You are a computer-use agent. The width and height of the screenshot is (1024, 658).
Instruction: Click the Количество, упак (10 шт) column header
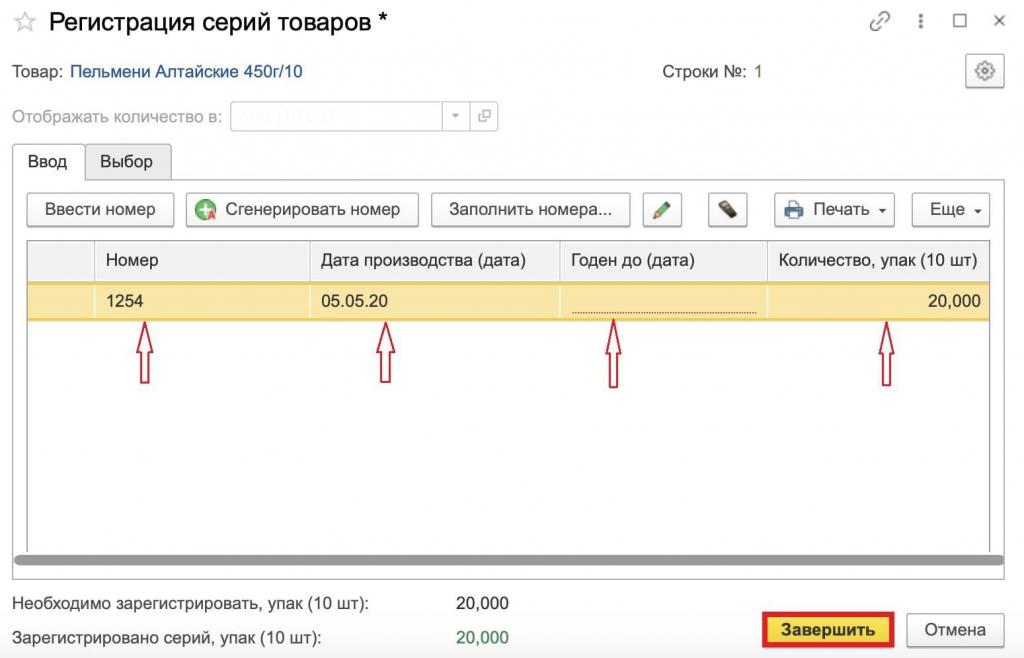pos(878,260)
